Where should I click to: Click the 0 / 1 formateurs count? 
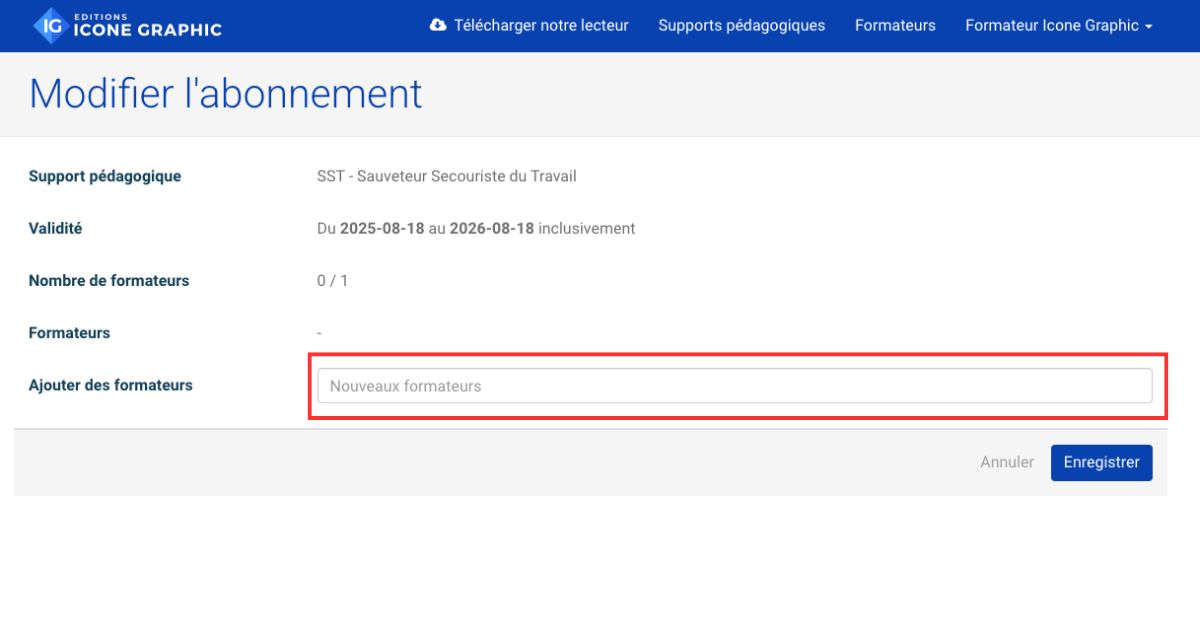tap(332, 281)
